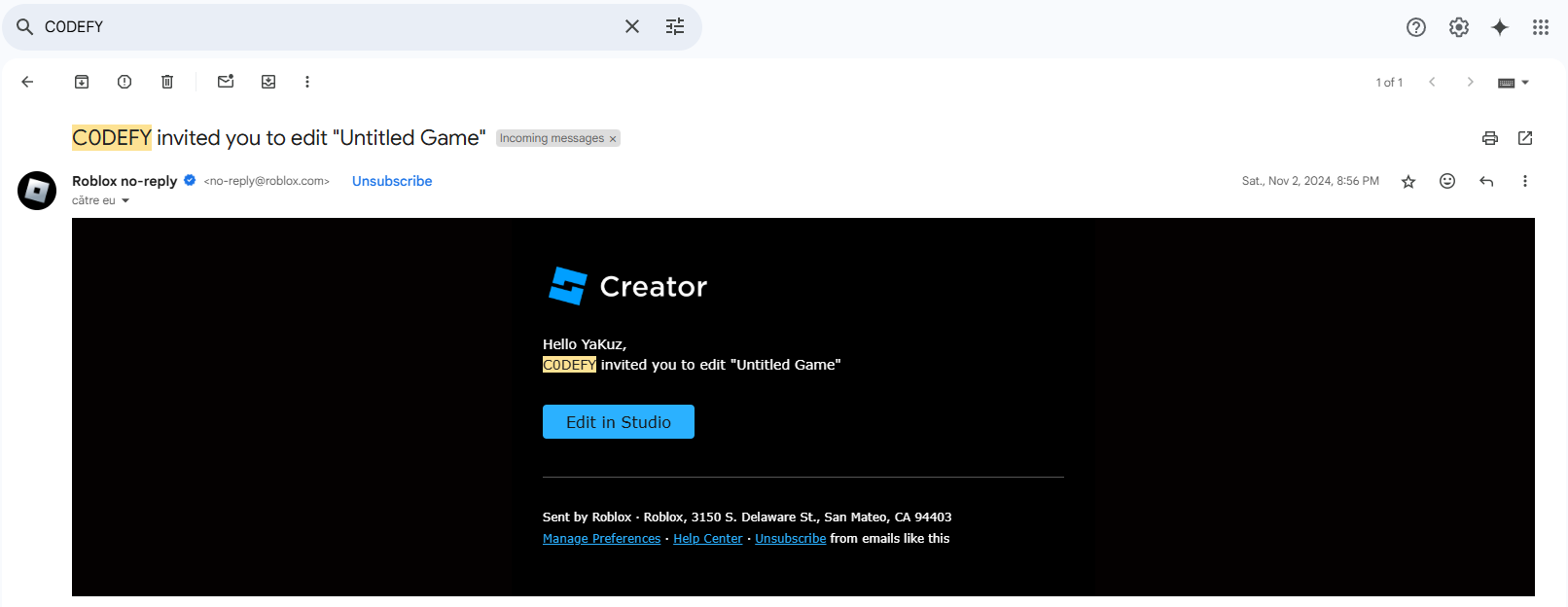Open the Gemini sparkle icon
This screenshot has width=1568, height=607.
(x=1500, y=27)
